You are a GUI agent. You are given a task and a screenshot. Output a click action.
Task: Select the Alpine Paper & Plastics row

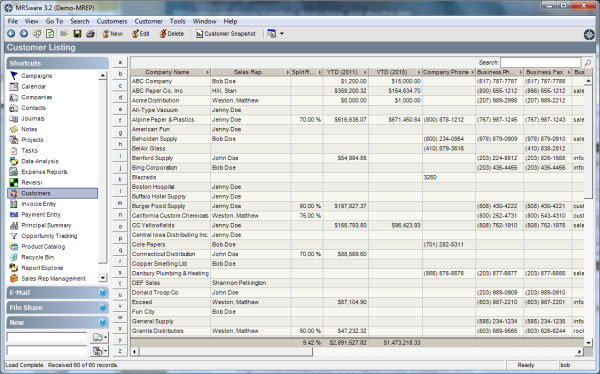[x=357, y=119]
